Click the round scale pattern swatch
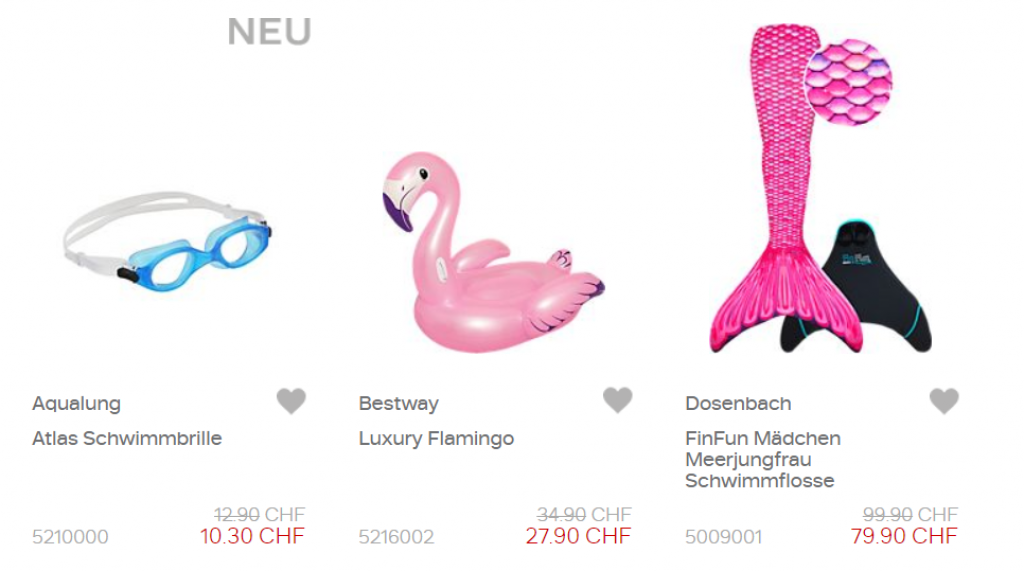Viewport: 1024px width, 571px height. click(x=848, y=82)
